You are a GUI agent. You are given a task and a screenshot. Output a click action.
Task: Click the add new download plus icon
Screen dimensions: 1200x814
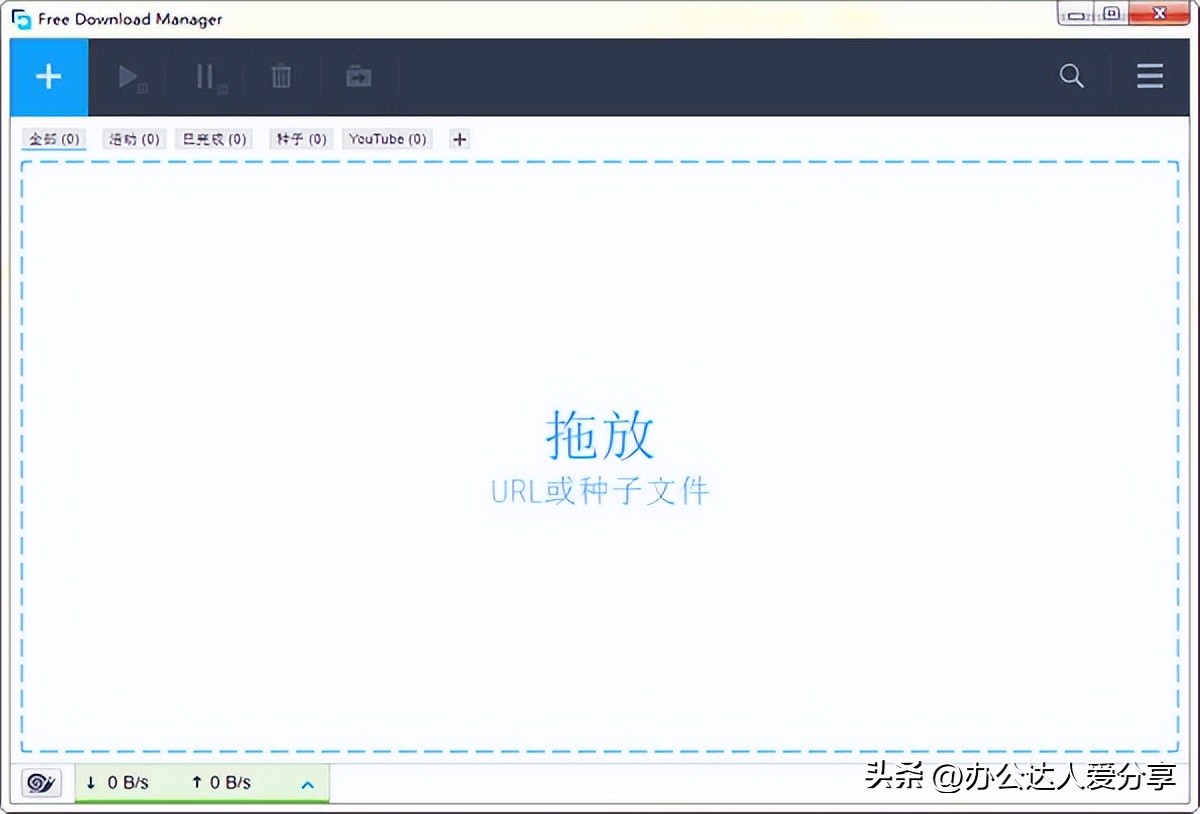tap(48, 76)
